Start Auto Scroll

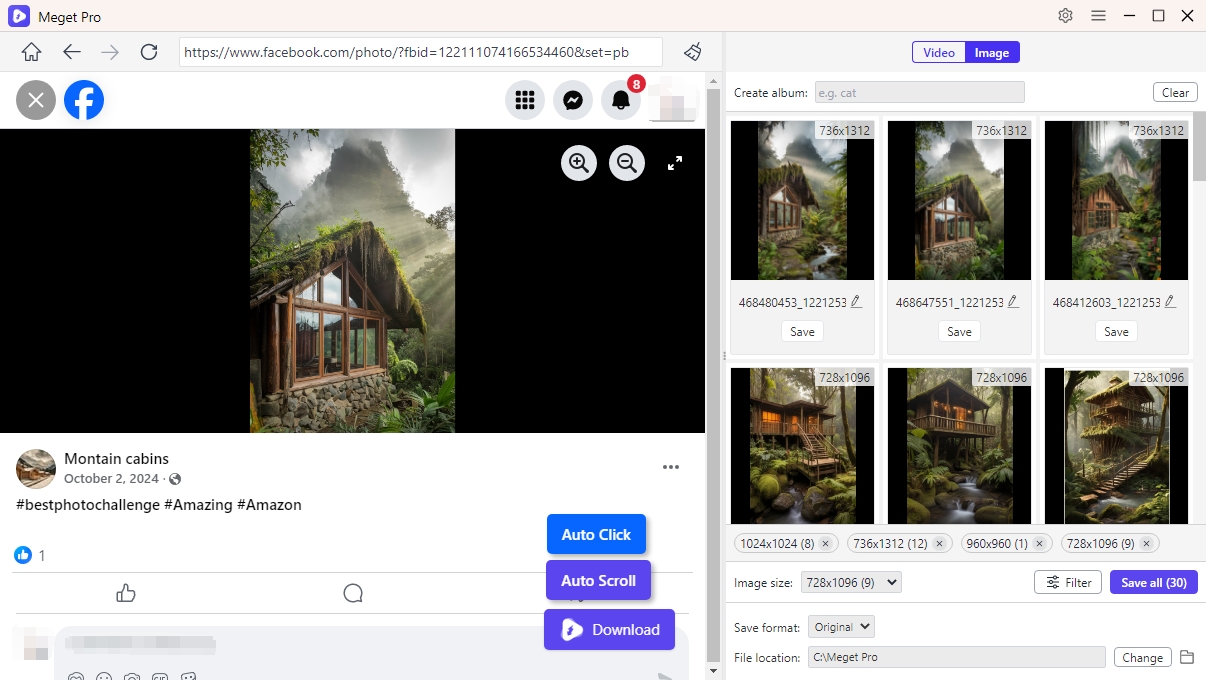pos(598,580)
